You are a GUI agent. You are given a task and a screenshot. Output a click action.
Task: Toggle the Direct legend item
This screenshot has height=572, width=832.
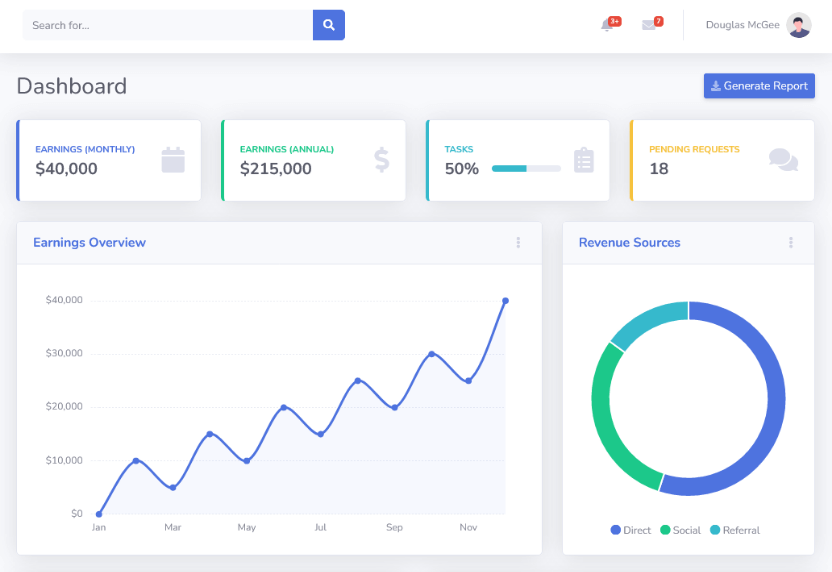tap(630, 530)
